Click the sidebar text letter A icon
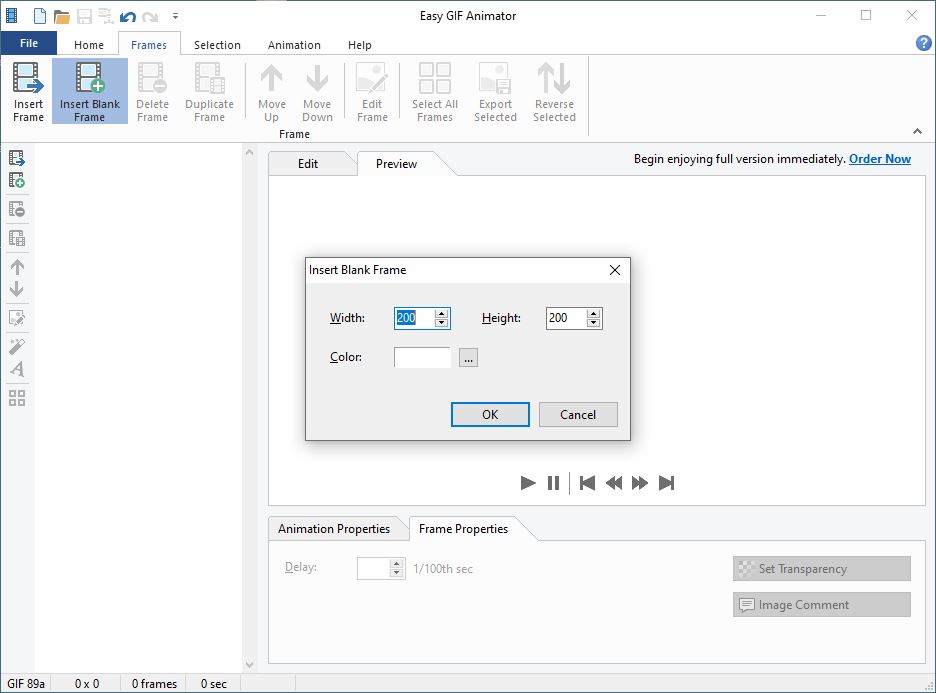The height and width of the screenshot is (693, 936). pyautogui.click(x=17, y=369)
